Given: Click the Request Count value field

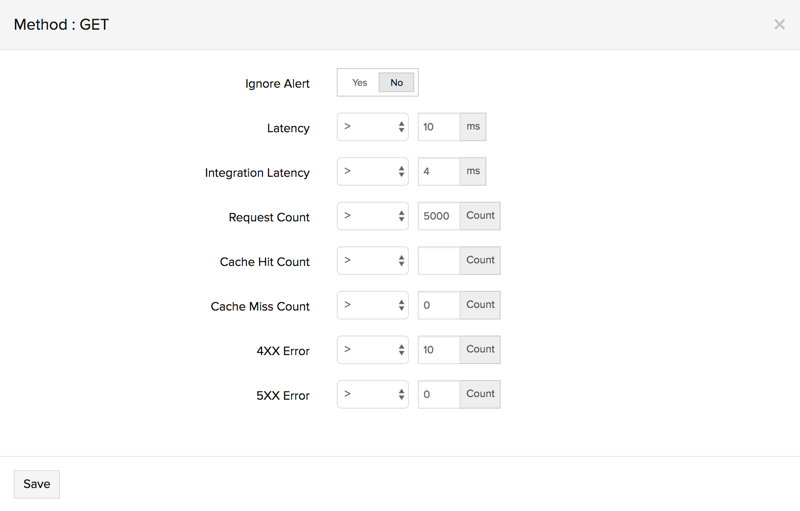Looking at the screenshot, I should [438, 217].
